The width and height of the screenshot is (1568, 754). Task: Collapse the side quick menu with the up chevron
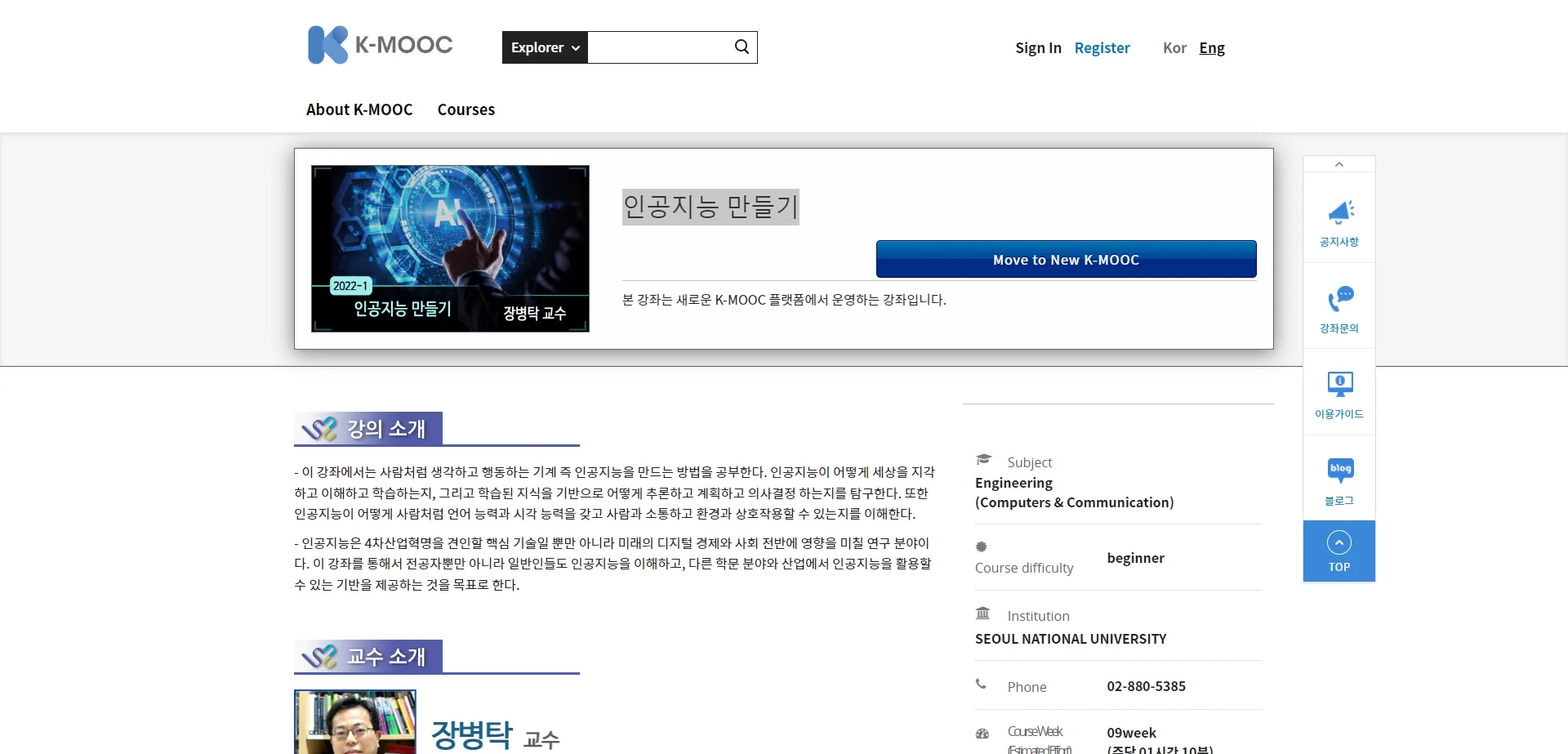[x=1339, y=164]
